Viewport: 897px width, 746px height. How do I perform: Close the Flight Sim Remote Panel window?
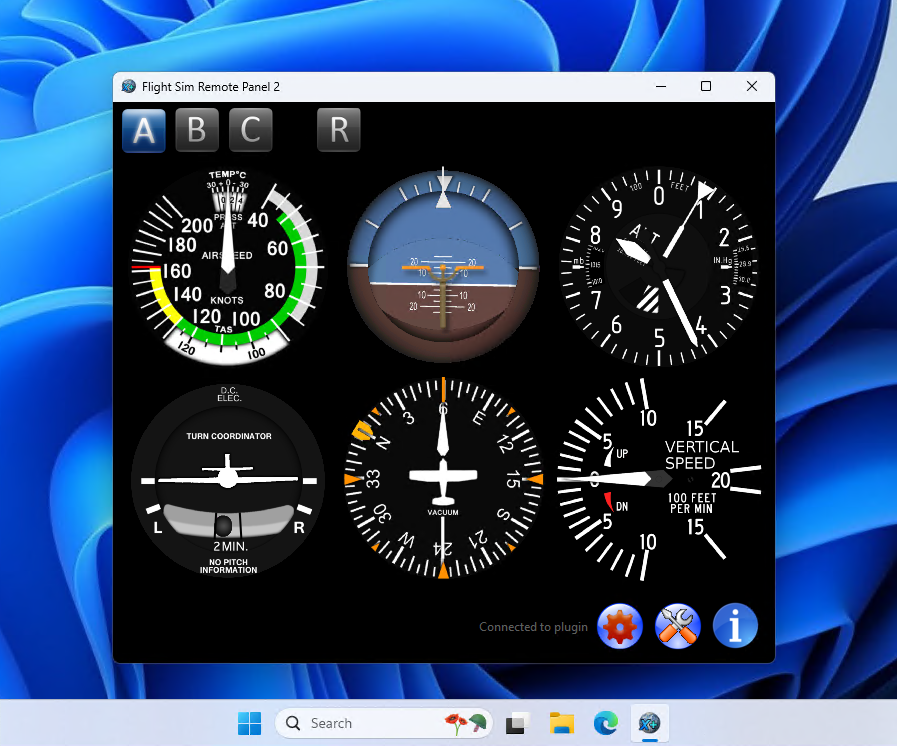pyautogui.click(x=752, y=86)
